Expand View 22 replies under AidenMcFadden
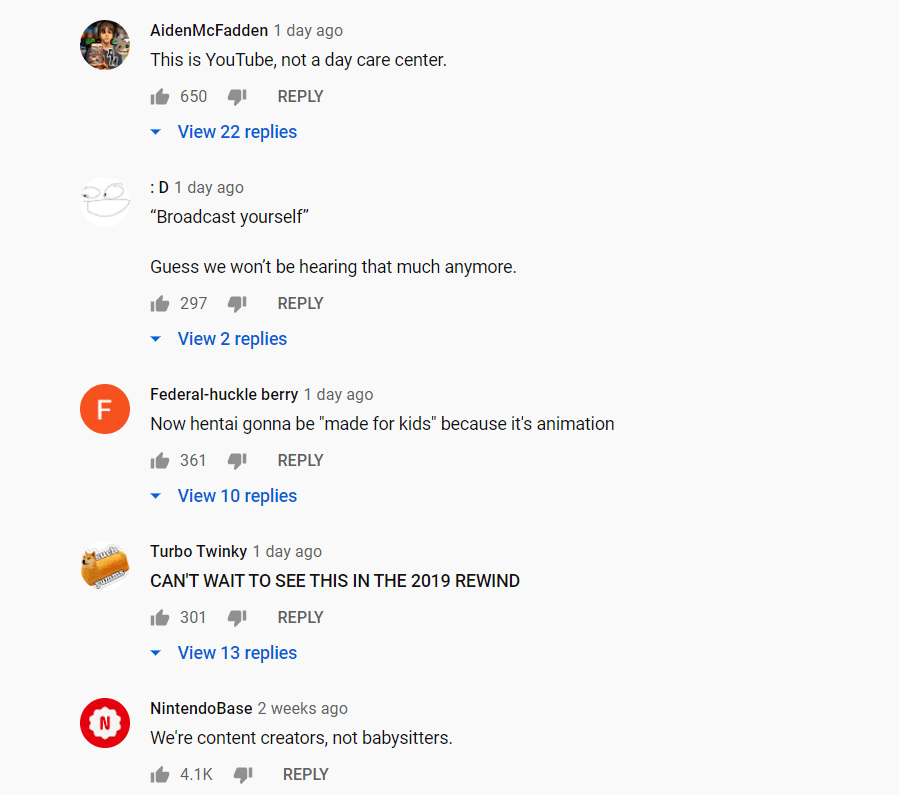The height and width of the screenshot is (795, 899). pyautogui.click(x=237, y=132)
